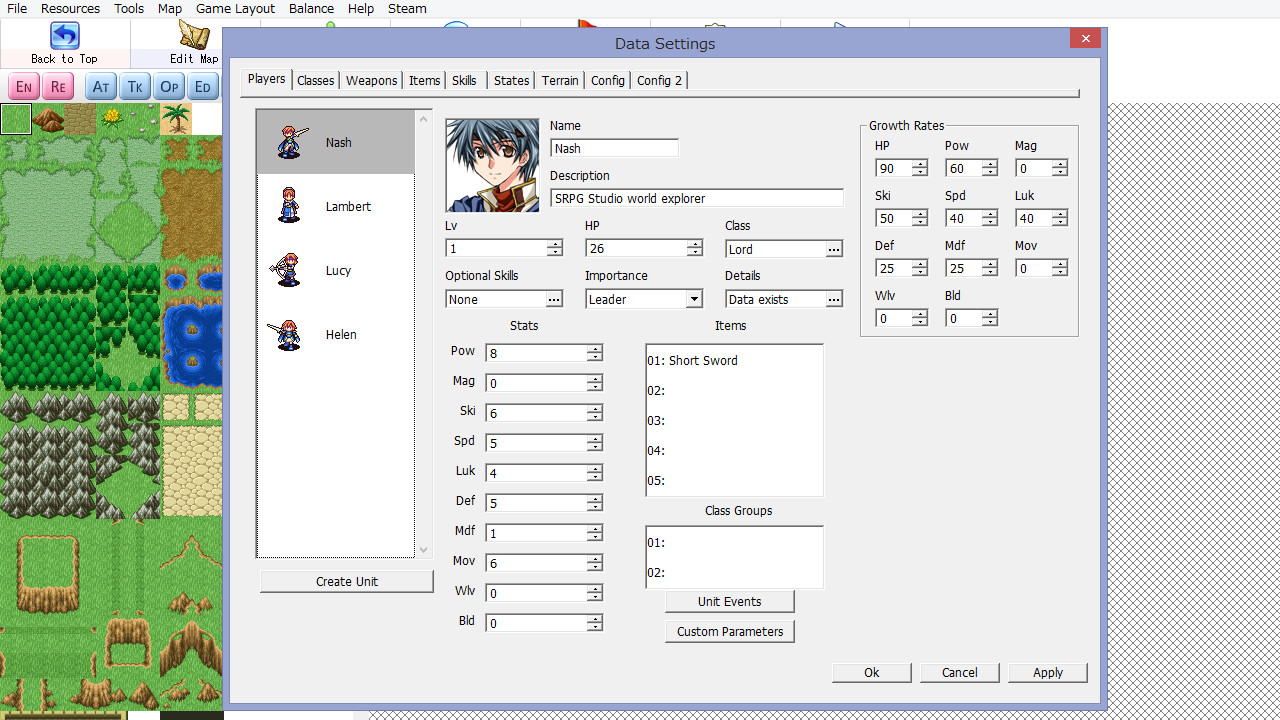Image resolution: width=1280 pixels, height=720 pixels.
Task: Select the At mode icon
Action: (100, 86)
